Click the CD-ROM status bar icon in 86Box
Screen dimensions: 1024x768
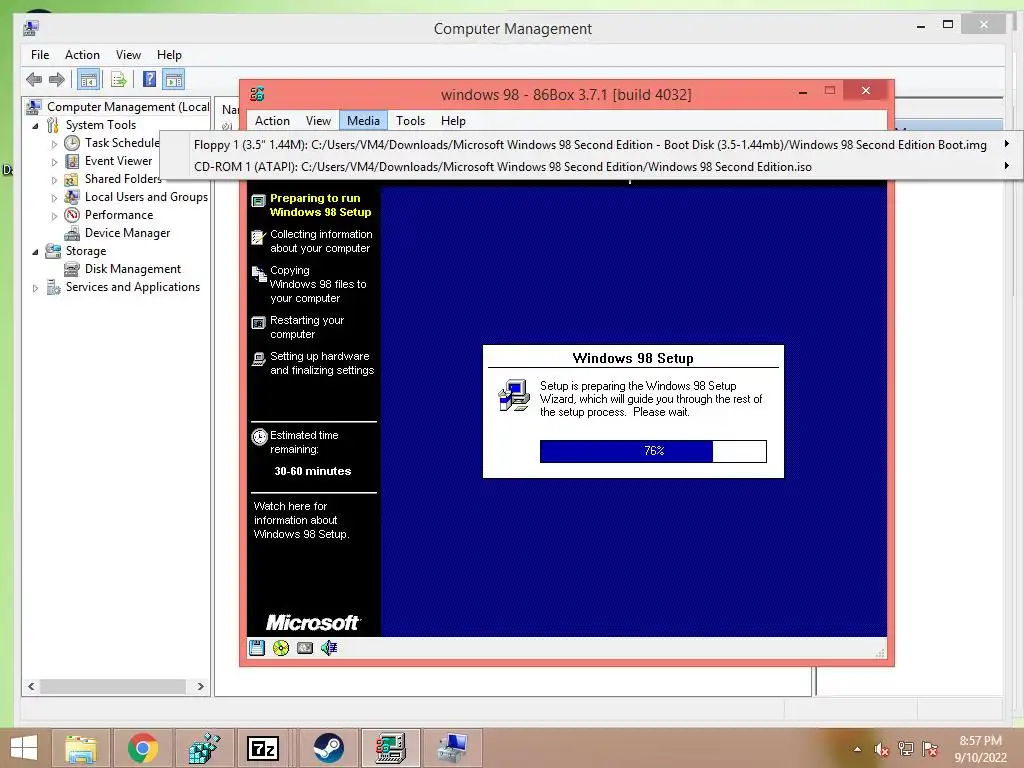click(281, 648)
